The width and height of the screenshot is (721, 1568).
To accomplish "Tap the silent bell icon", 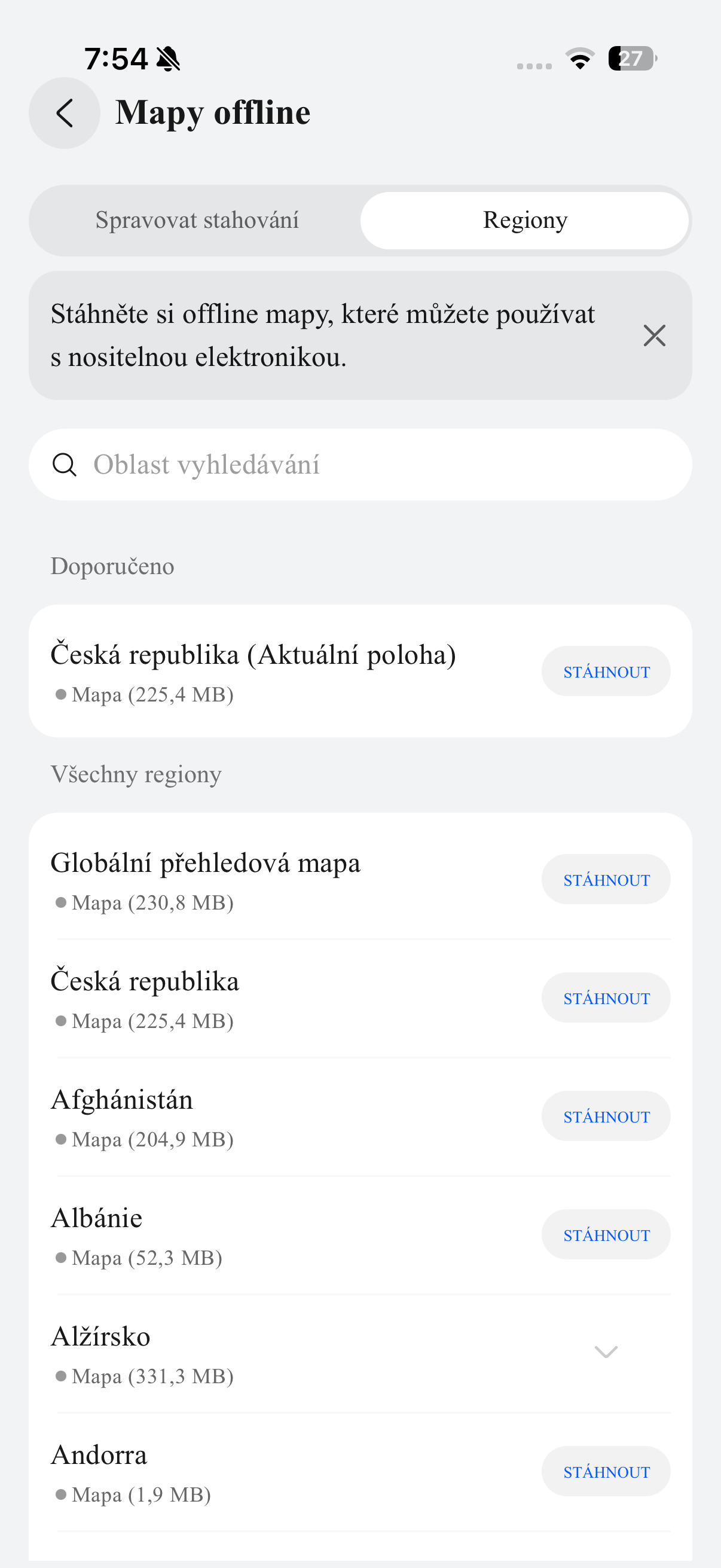I will pyautogui.click(x=169, y=59).
